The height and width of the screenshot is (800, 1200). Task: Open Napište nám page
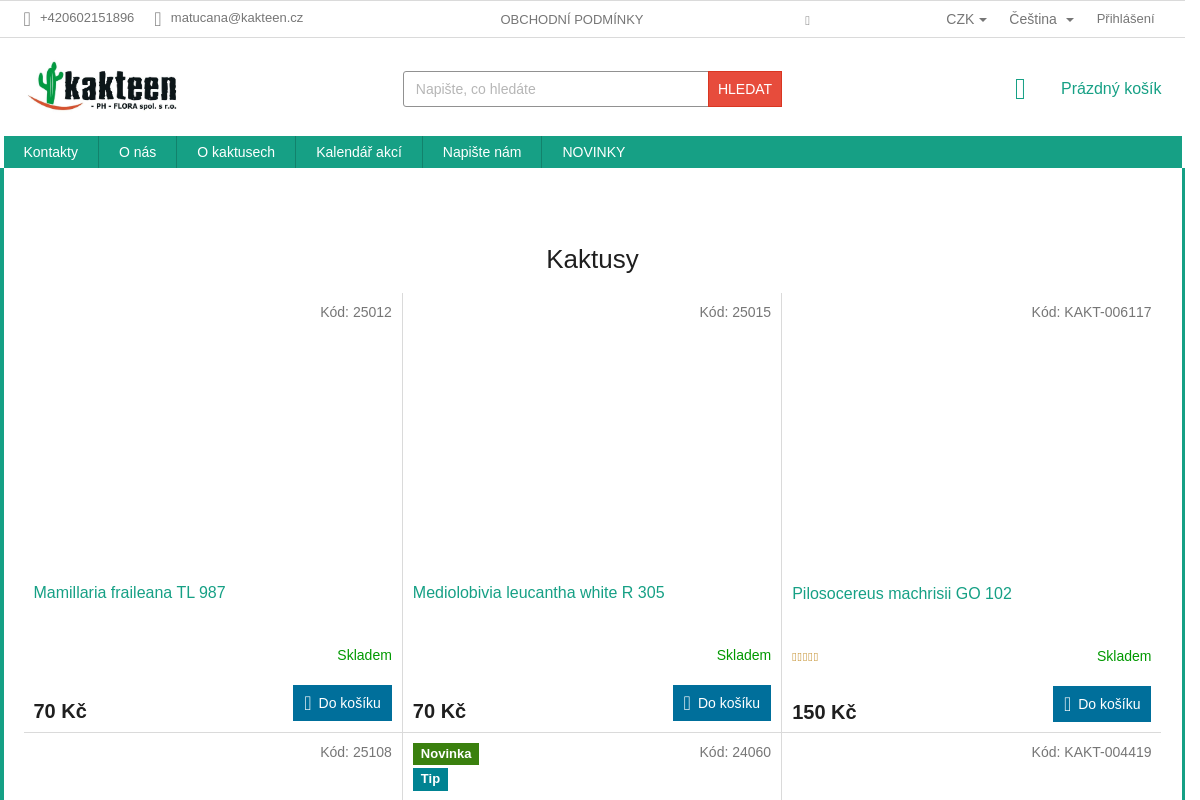point(482,152)
